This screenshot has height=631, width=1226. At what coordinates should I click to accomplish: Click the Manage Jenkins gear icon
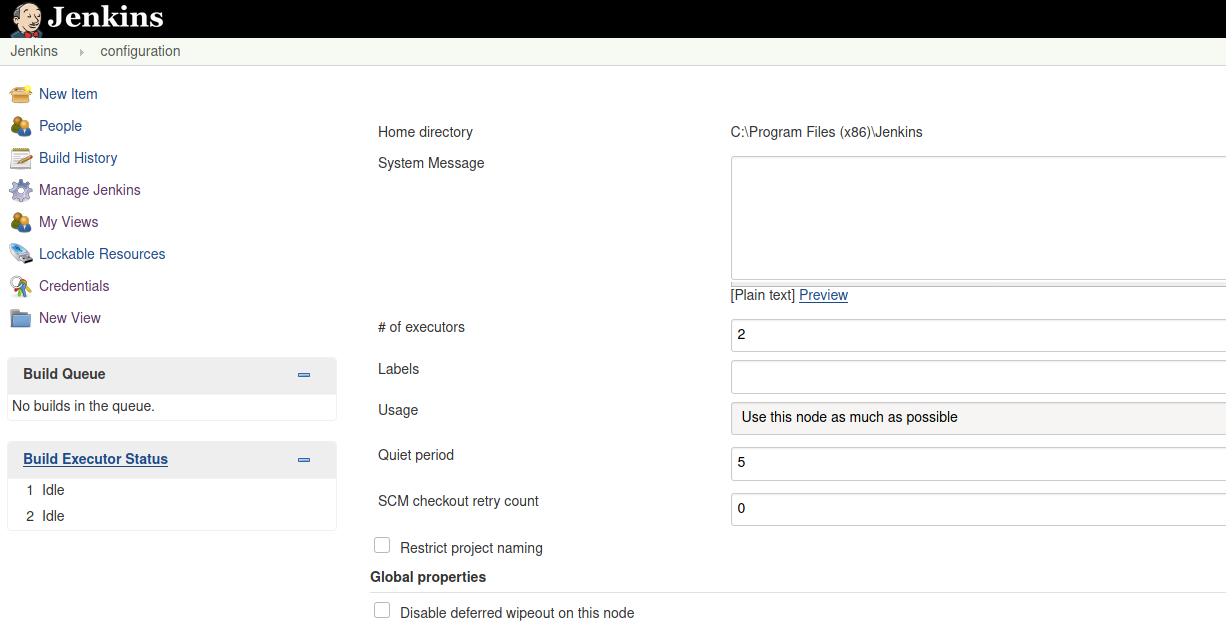pos(21,190)
